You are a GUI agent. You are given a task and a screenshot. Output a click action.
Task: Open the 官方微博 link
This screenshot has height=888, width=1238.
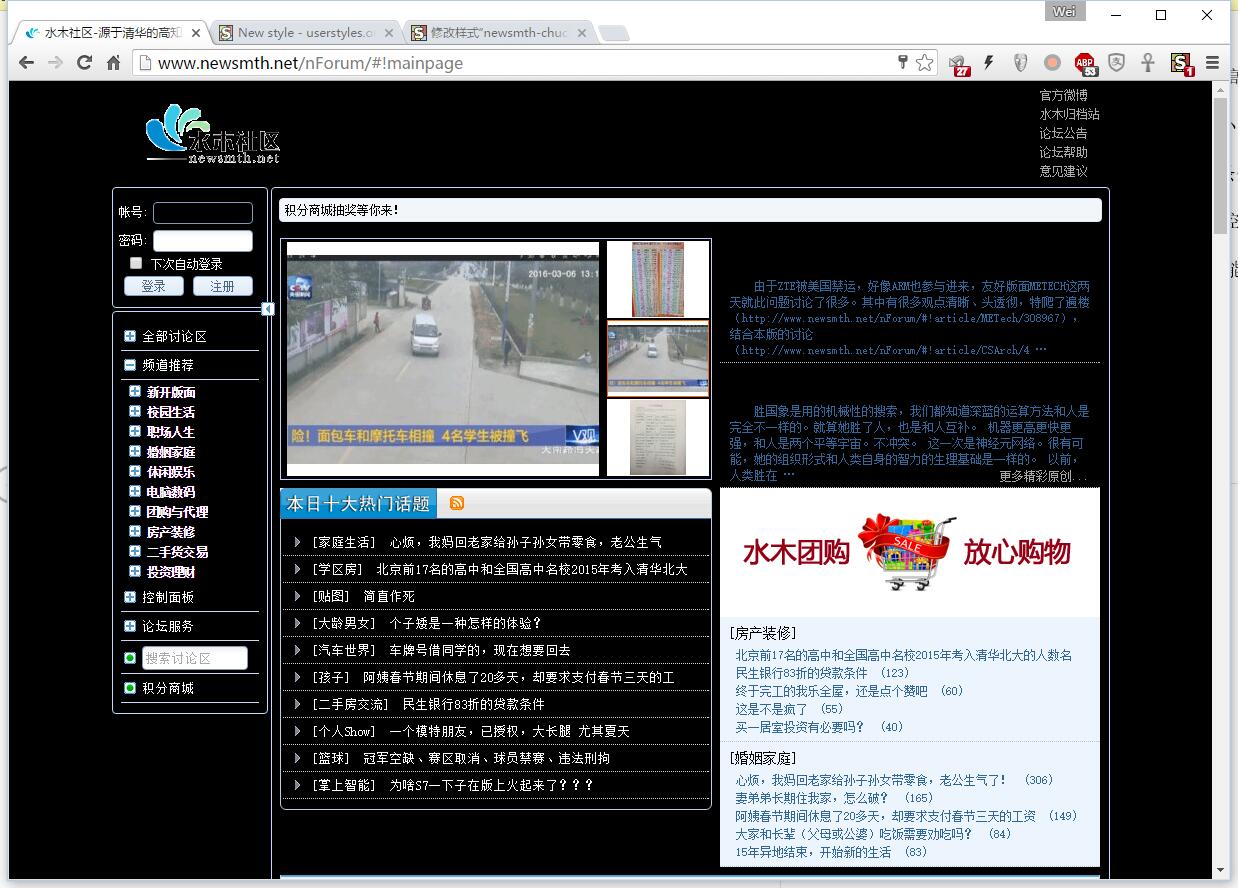click(1063, 95)
